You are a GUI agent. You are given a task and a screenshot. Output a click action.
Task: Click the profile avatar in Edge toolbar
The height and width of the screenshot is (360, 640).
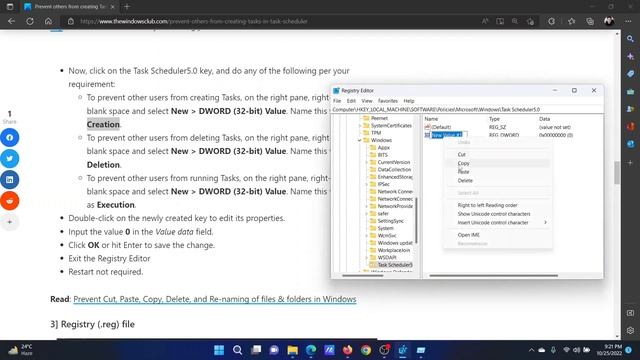pyautogui.click(x=609, y=21)
